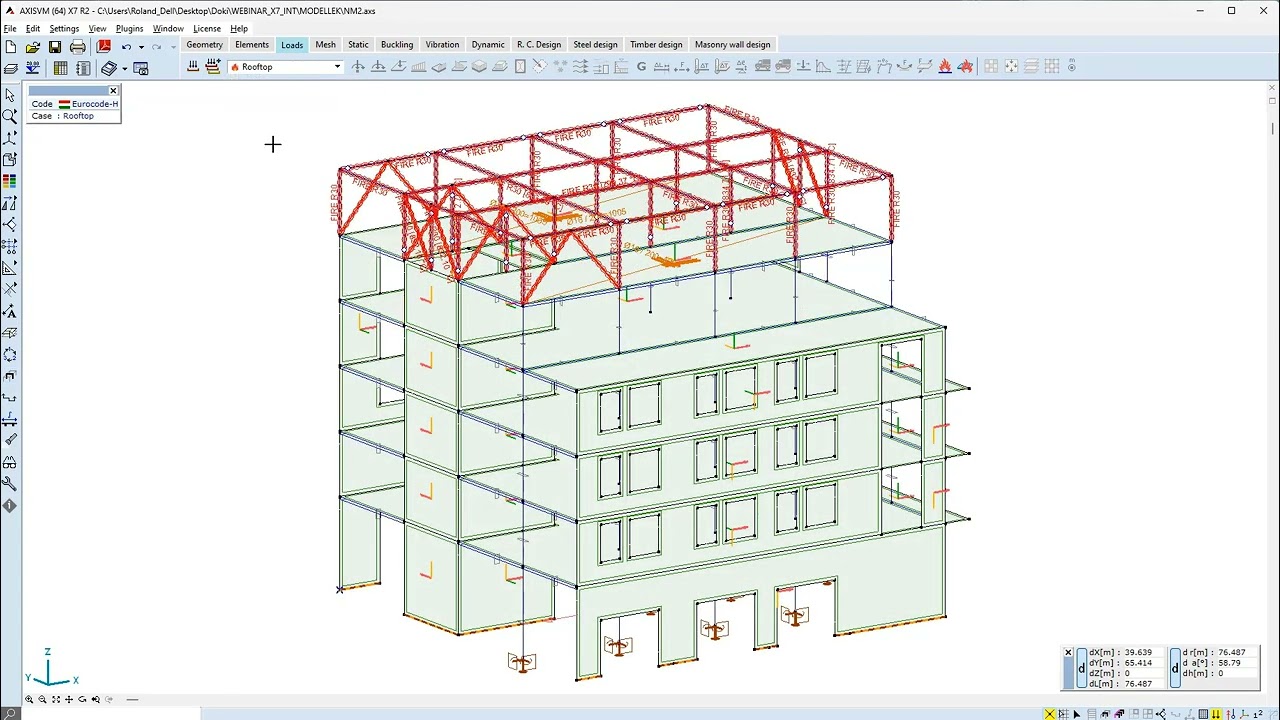Viewport: 1280px width, 720px height.
Task: Close the Code/Case info window
Action: (x=113, y=91)
